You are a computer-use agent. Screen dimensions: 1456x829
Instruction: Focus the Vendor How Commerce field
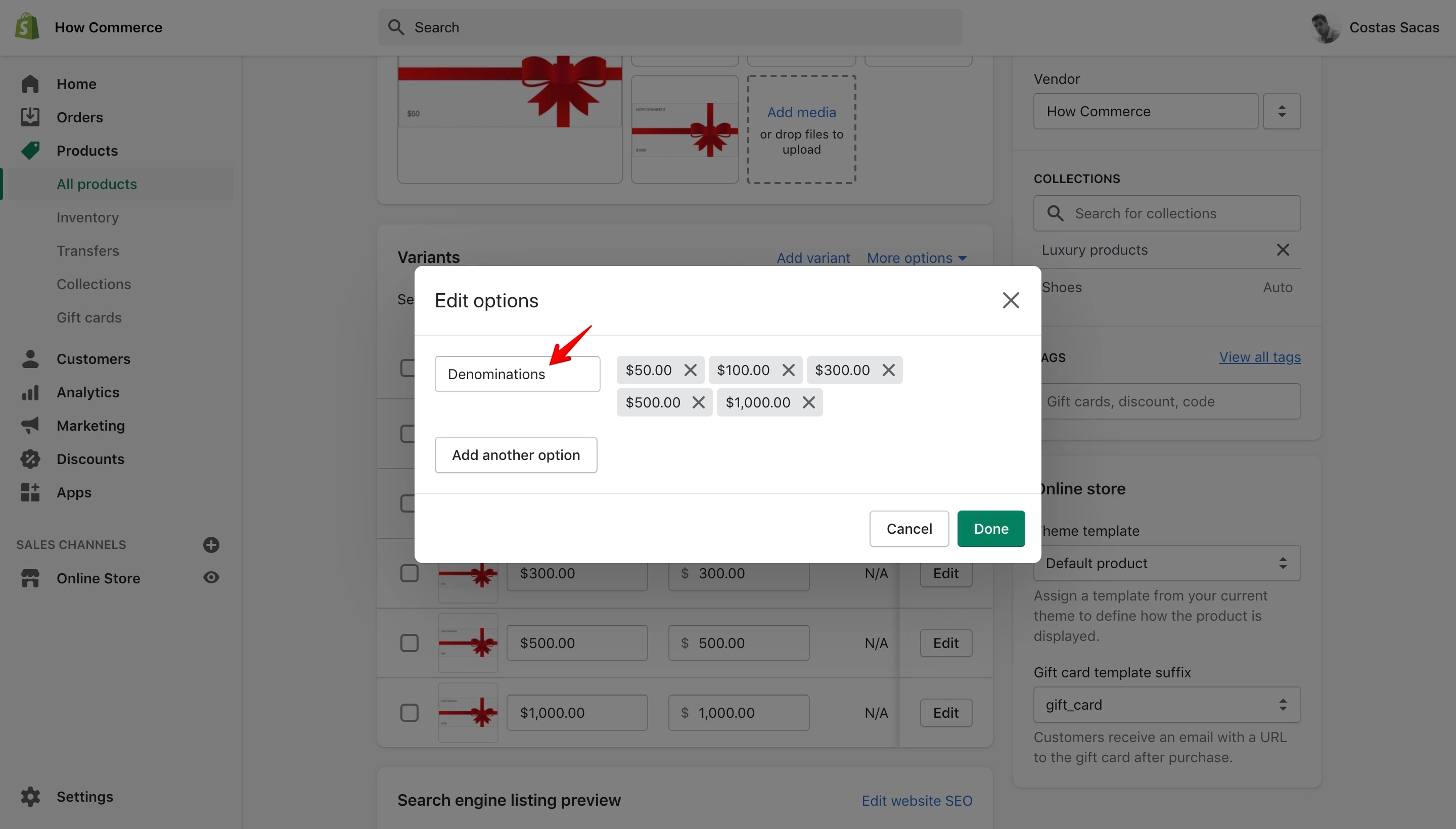pyautogui.click(x=1146, y=111)
